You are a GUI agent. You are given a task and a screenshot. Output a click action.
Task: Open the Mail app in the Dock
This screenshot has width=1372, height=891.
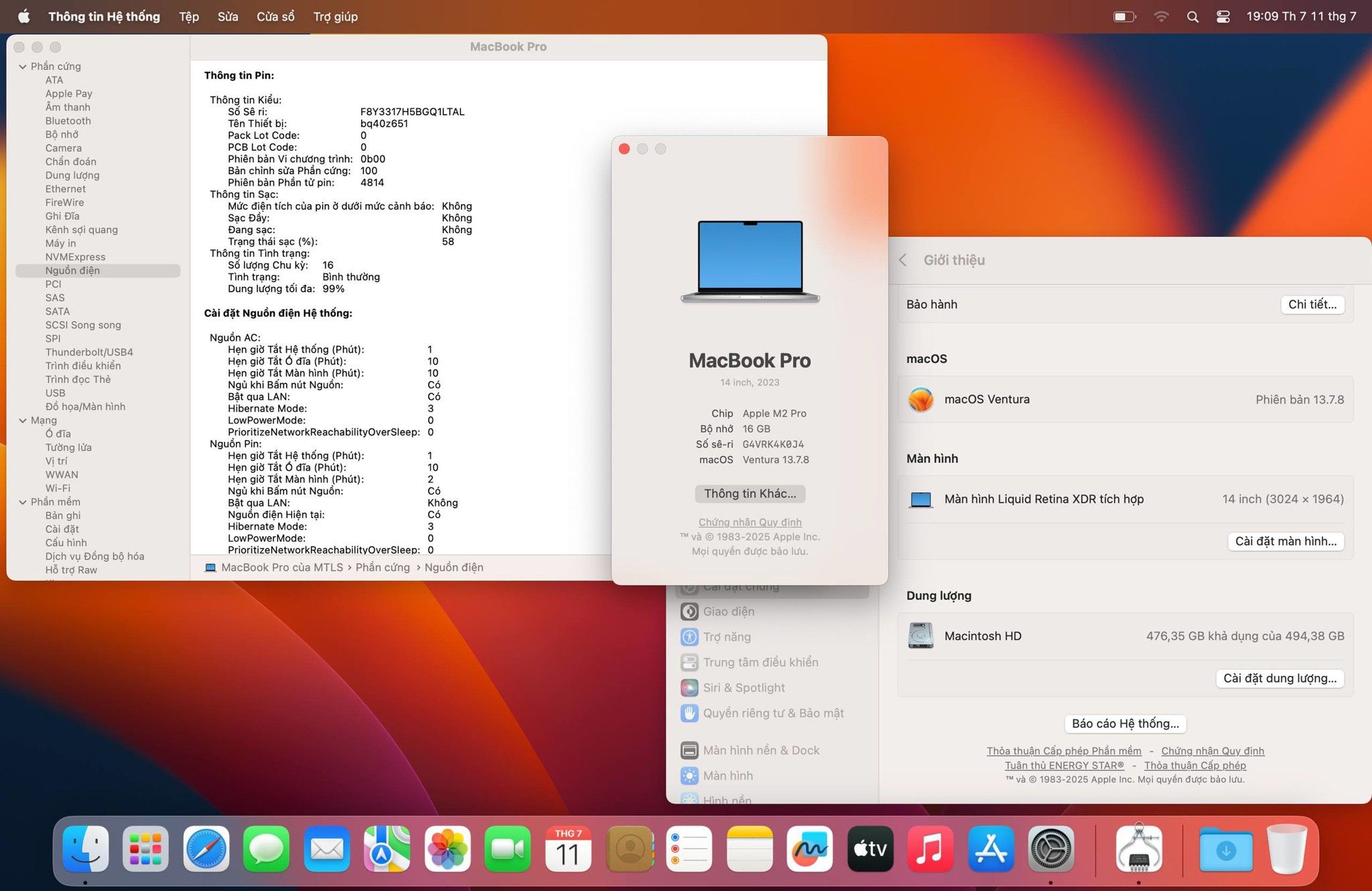click(x=327, y=849)
